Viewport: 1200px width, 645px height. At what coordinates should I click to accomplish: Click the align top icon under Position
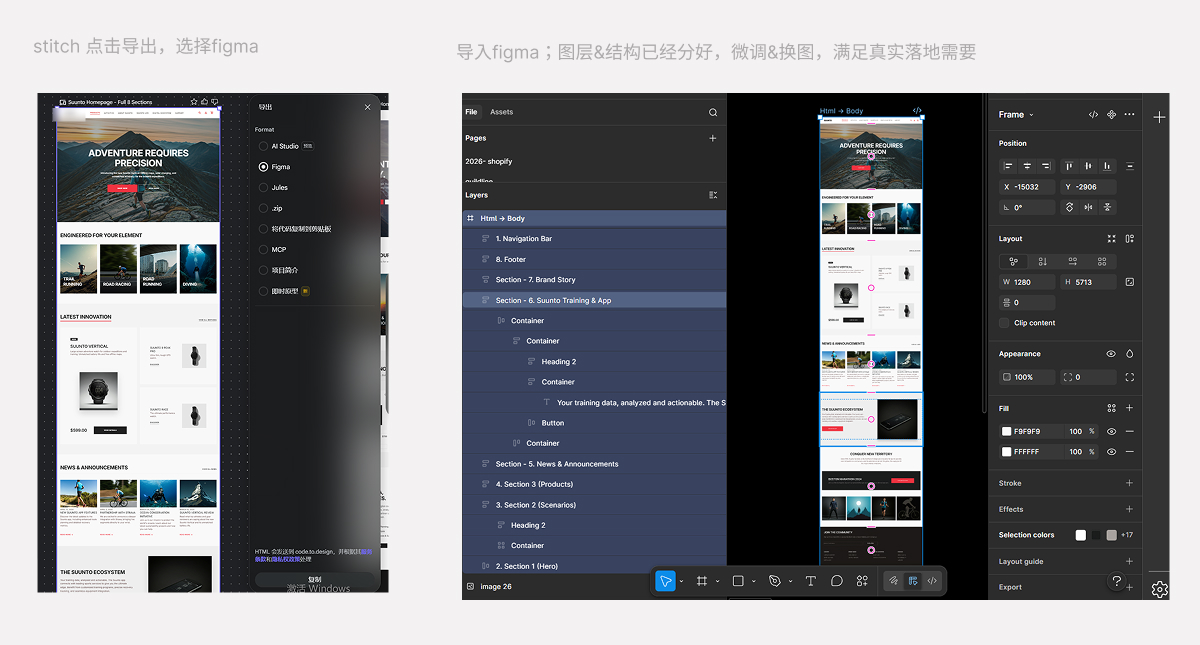[x=1069, y=166]
